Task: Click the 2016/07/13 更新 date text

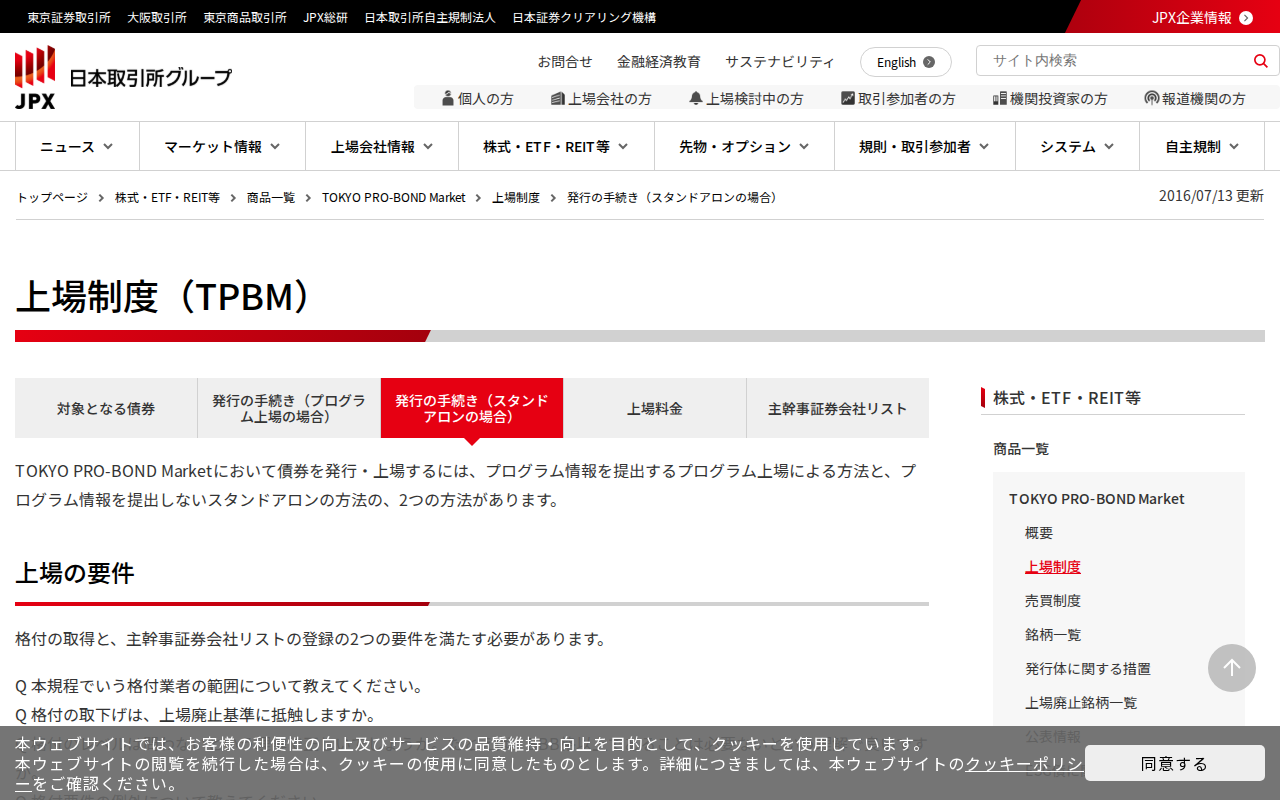Action: [1211, 196]
